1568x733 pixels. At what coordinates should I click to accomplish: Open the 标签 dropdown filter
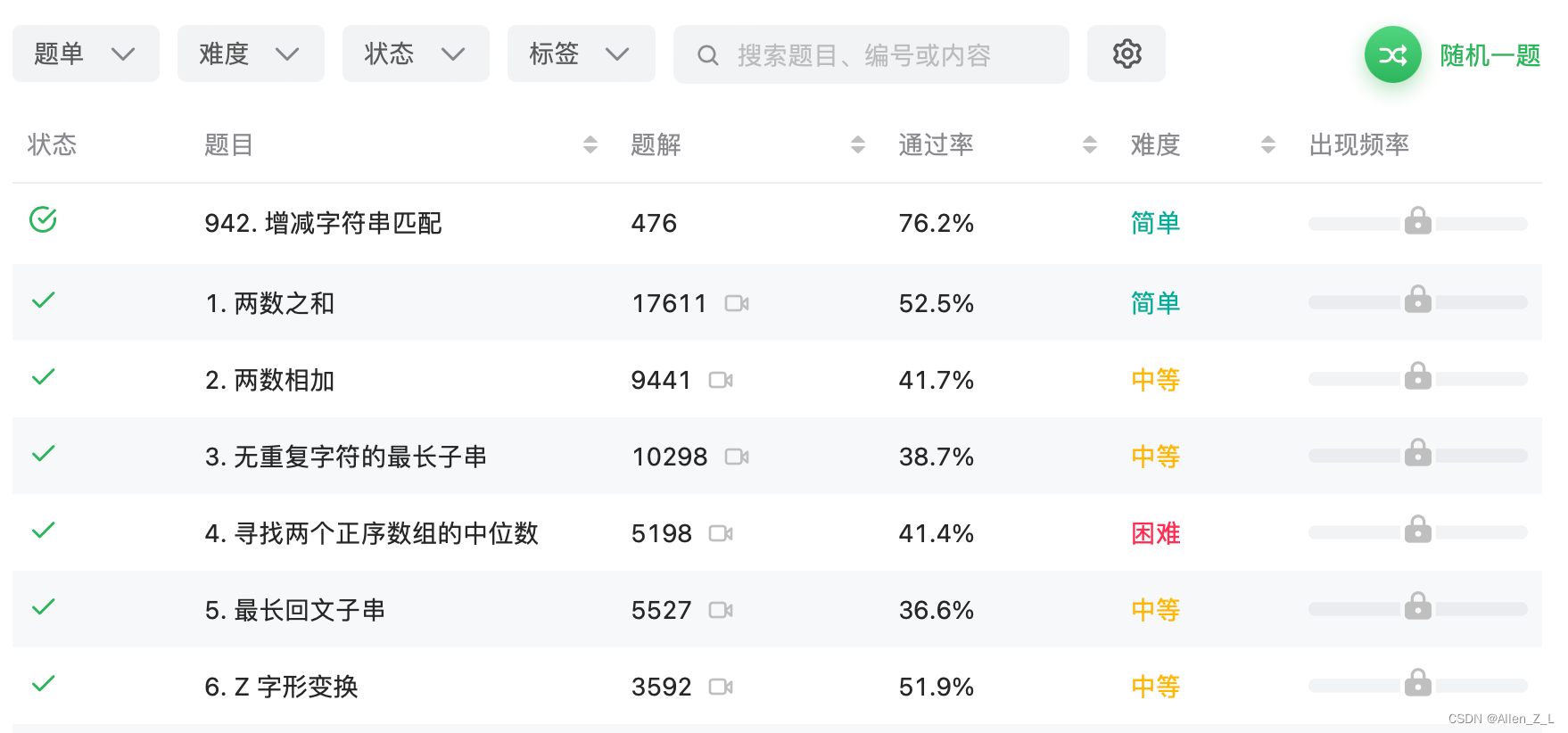tap(581, 54)
